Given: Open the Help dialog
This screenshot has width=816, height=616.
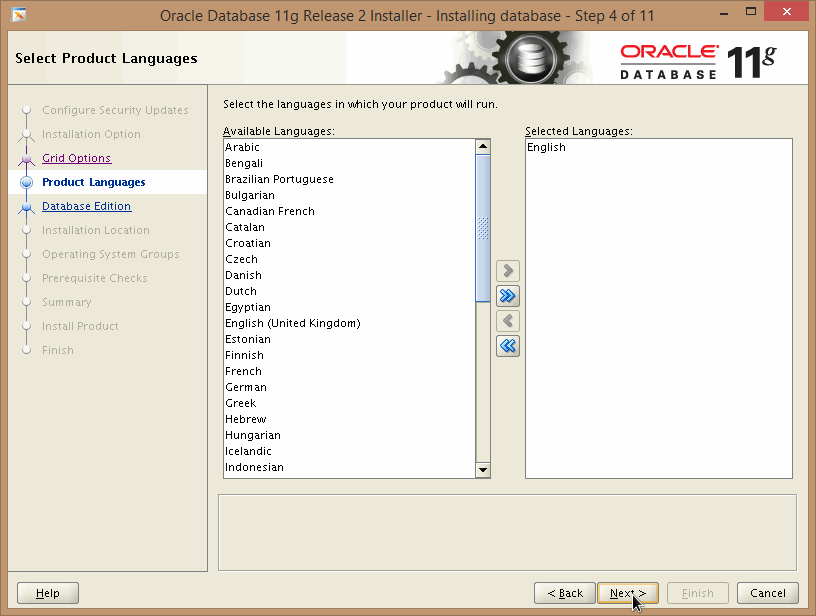Looking at the screenshot, I should (48, 593).
